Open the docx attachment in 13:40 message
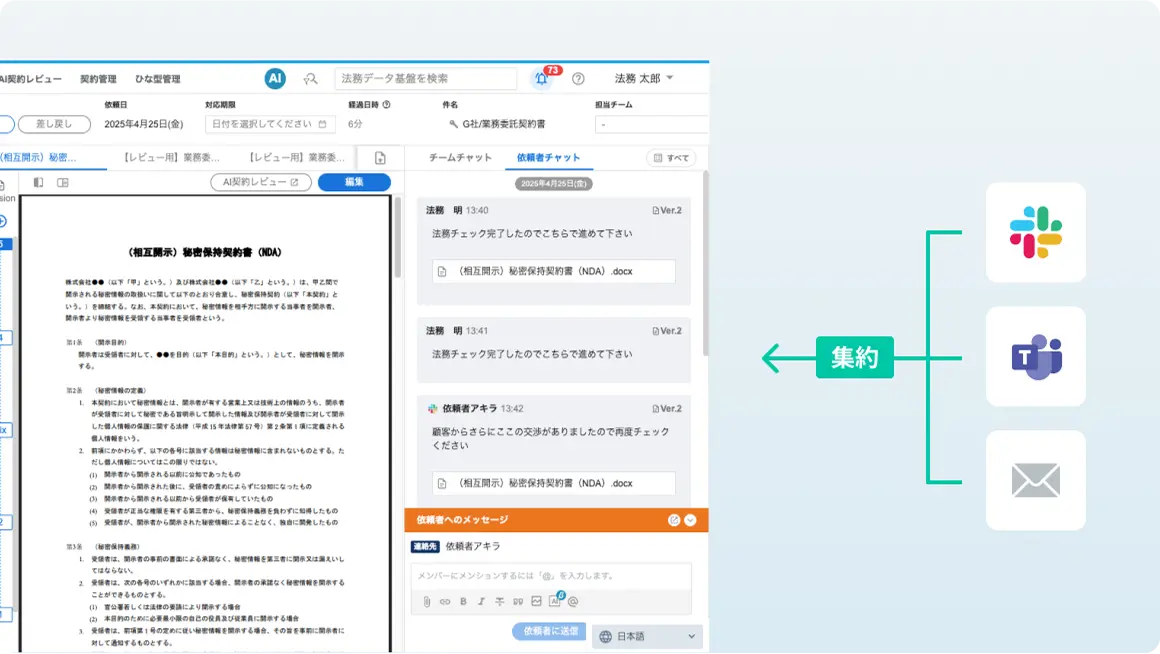Viewport: 1160px width, 654px height. click(553, 272)
